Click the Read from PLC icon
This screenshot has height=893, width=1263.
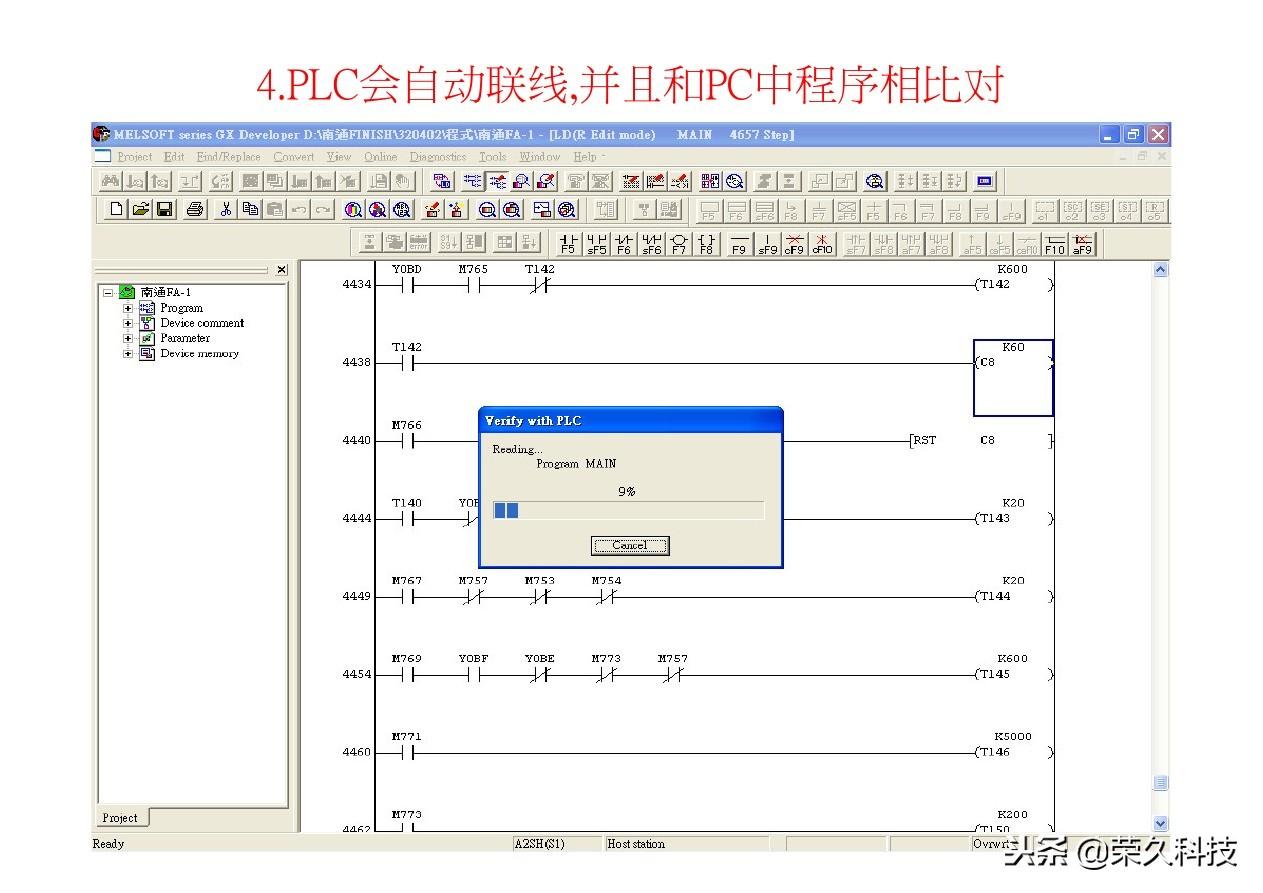[458, 209]
